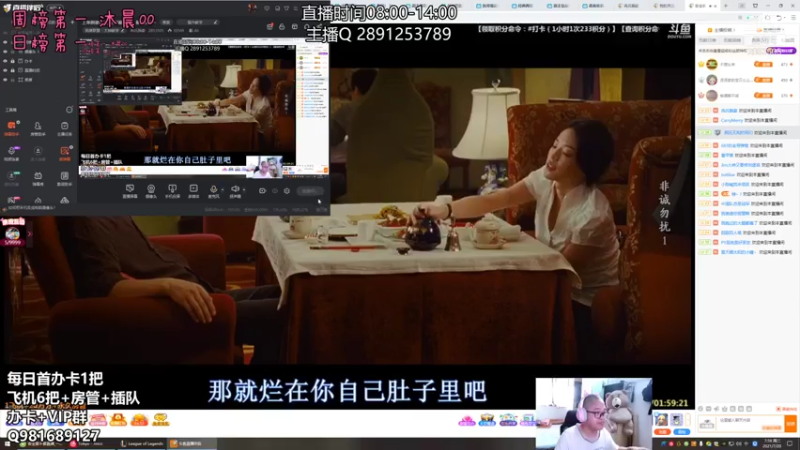The image size is (800, 450).
Task: Add a screen capture source from the bottom toolbar
Action: pyautogui.click(x=130, y=191)
